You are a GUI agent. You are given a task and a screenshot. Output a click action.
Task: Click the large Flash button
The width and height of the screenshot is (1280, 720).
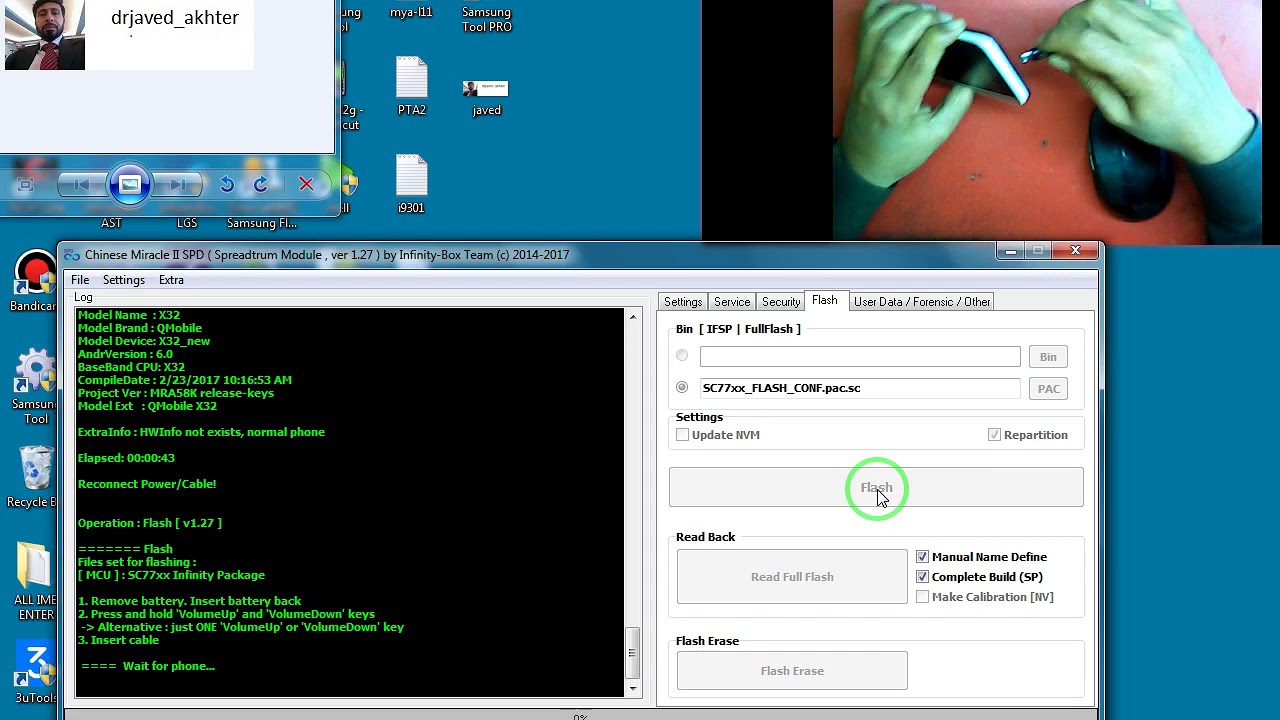876,487
